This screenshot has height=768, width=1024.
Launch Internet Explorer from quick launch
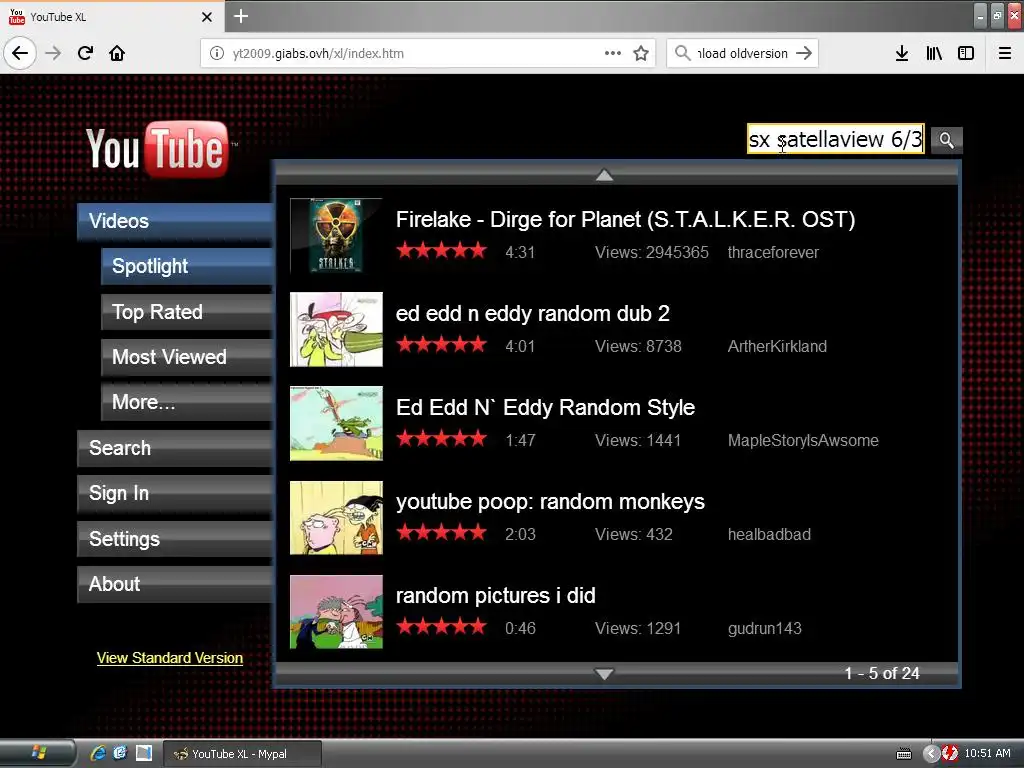pos(98,754)
